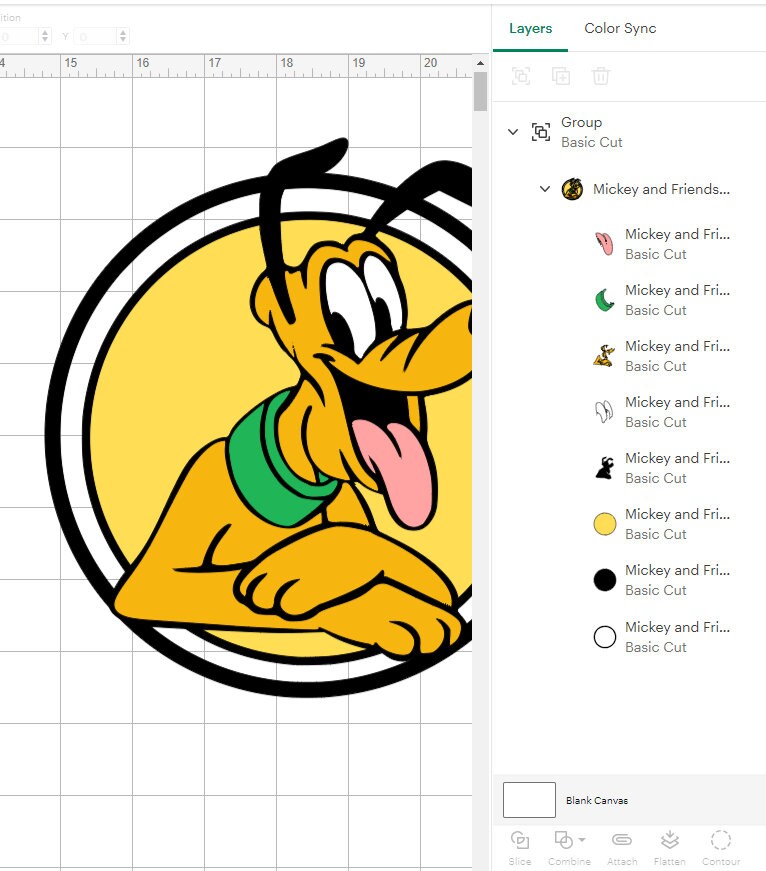Select the black outline dog silhouette layer

[x=661, y=468]
